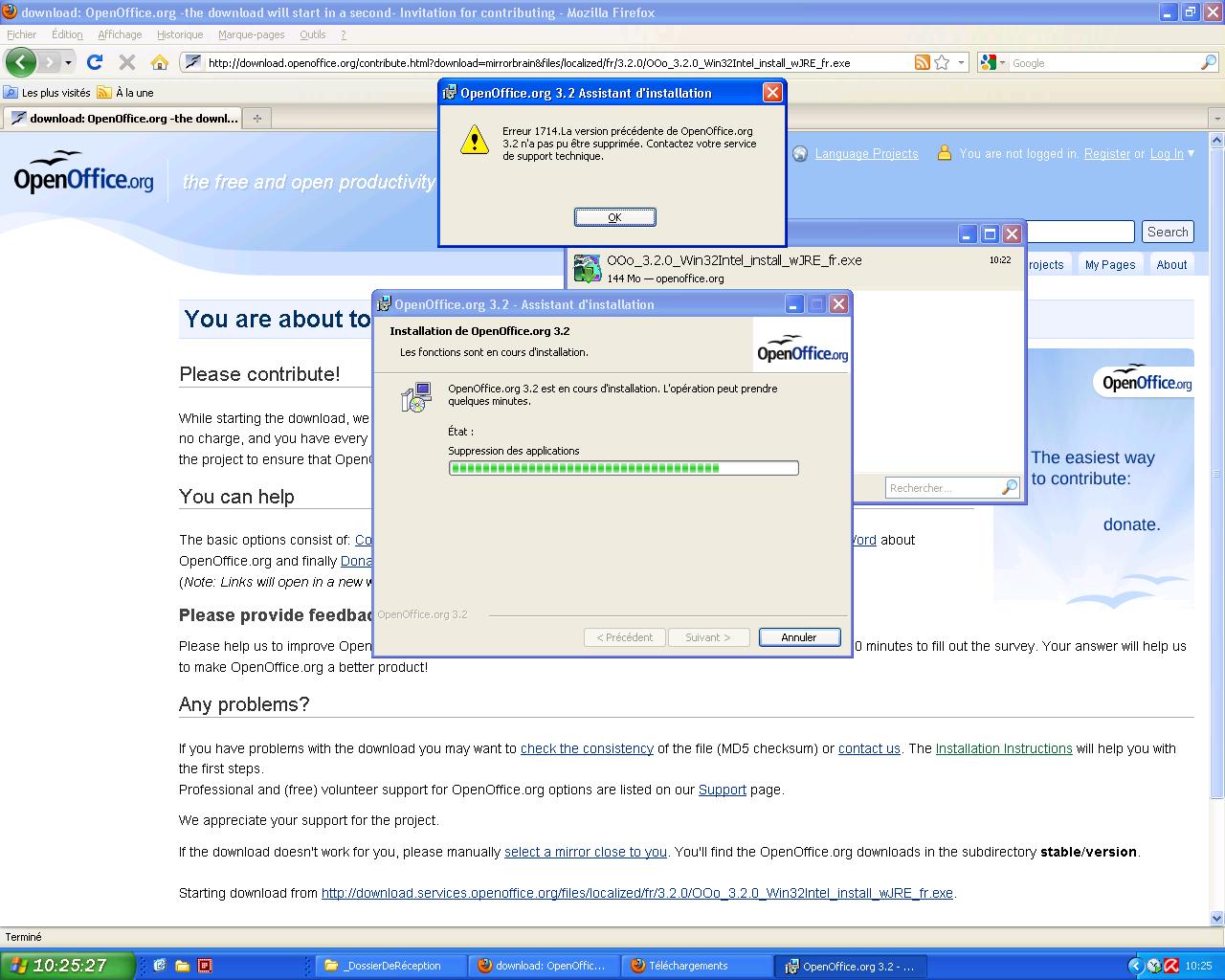This screenshot has width=1225, height=980.
Task: Open the Support page link
Action: click(723, 790)
